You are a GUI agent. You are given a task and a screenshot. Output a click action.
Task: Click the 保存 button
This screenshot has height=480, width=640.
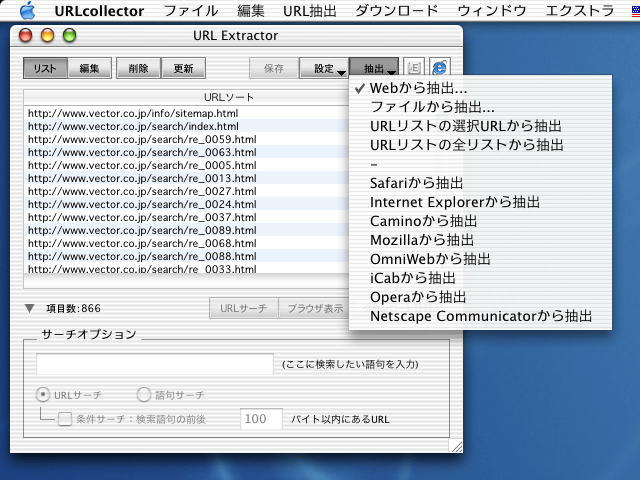pos(273,68)
